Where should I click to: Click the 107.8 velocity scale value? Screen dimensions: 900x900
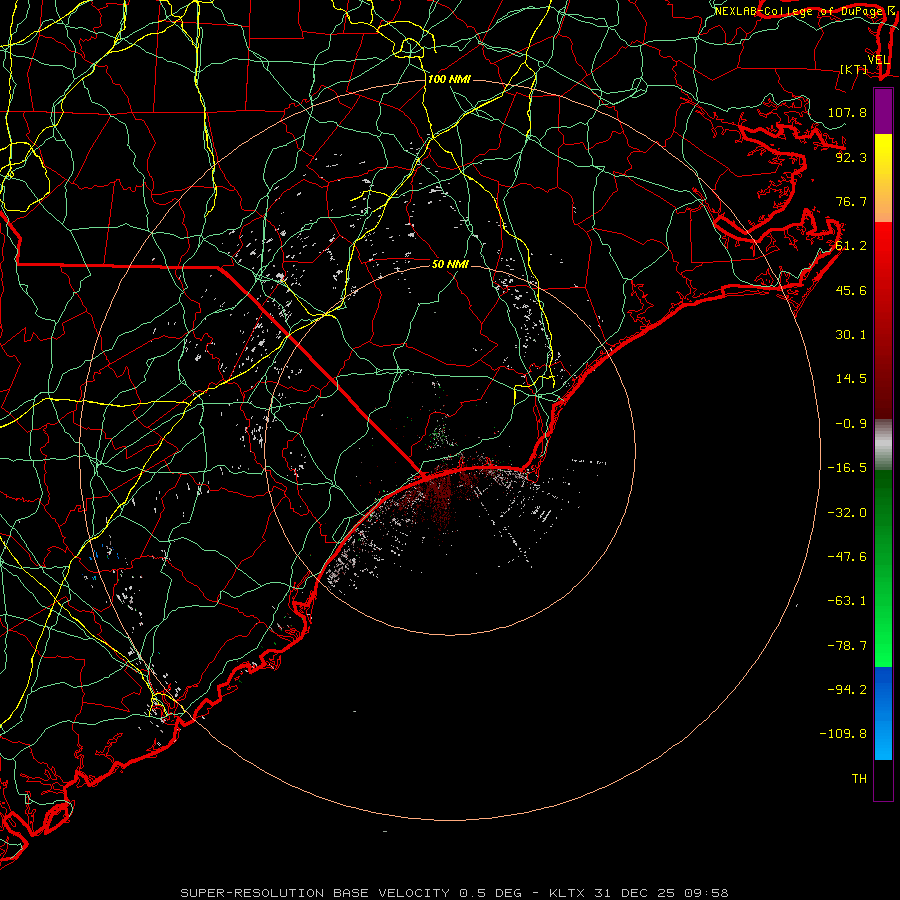(847, 112)
